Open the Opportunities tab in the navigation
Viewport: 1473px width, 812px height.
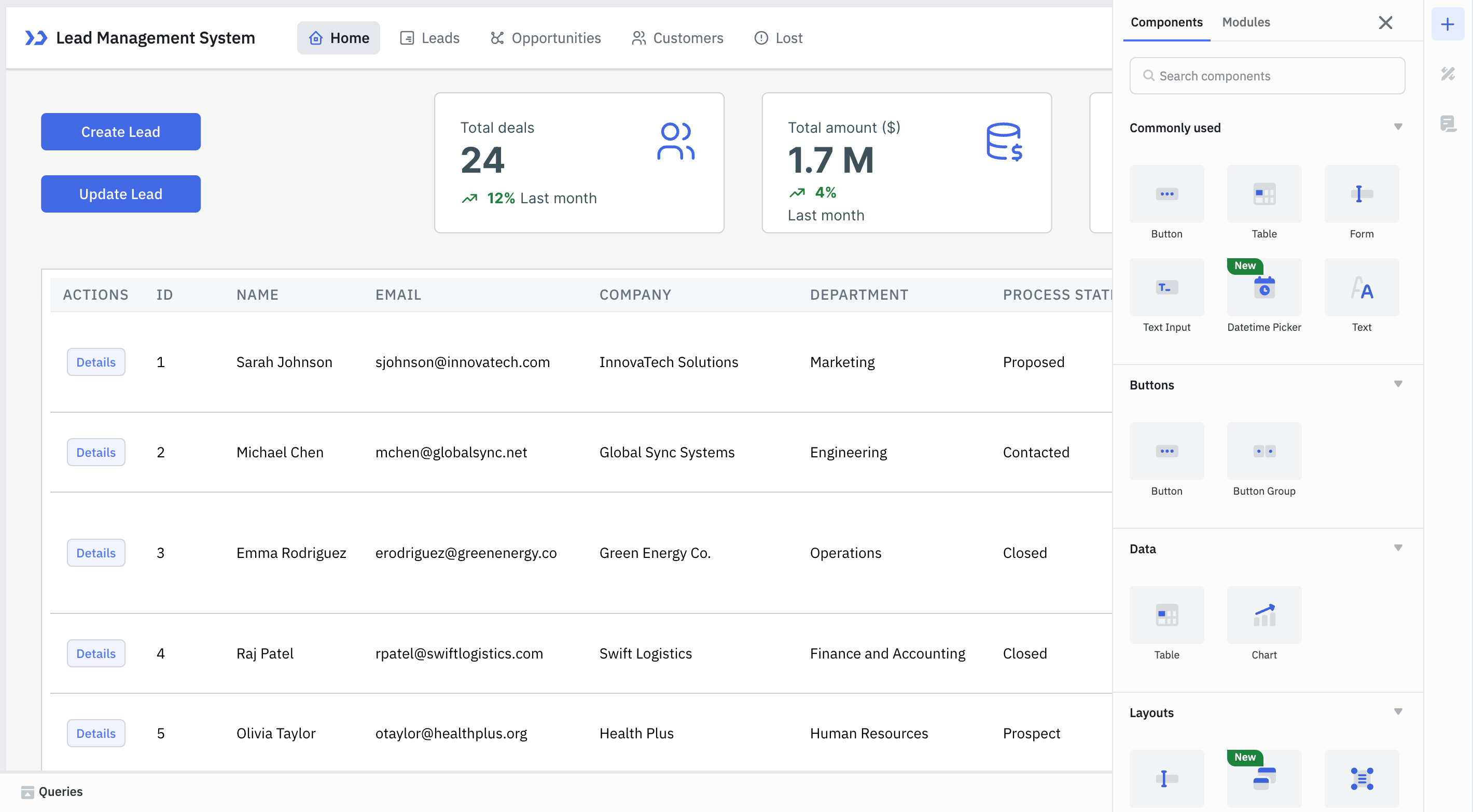click(x=546, y=38)
